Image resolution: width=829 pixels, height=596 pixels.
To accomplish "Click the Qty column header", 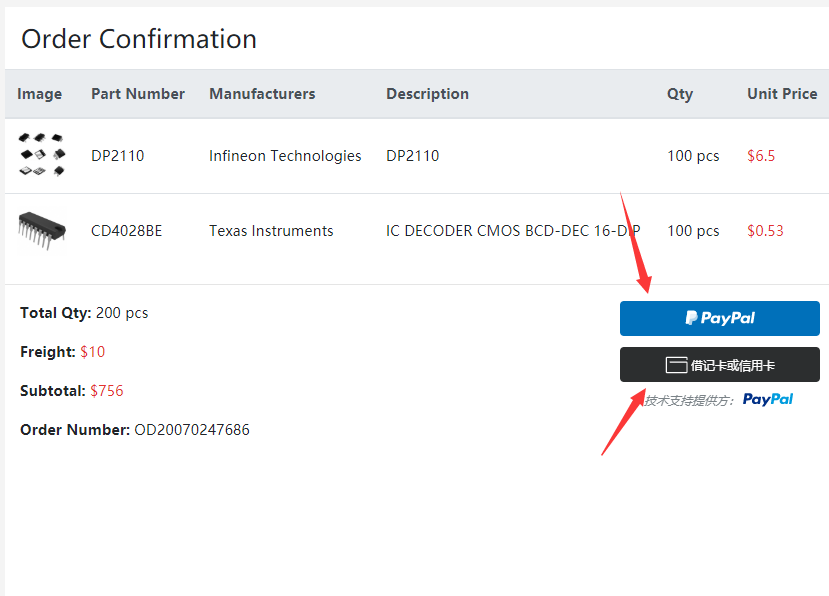I will (680, 94).
